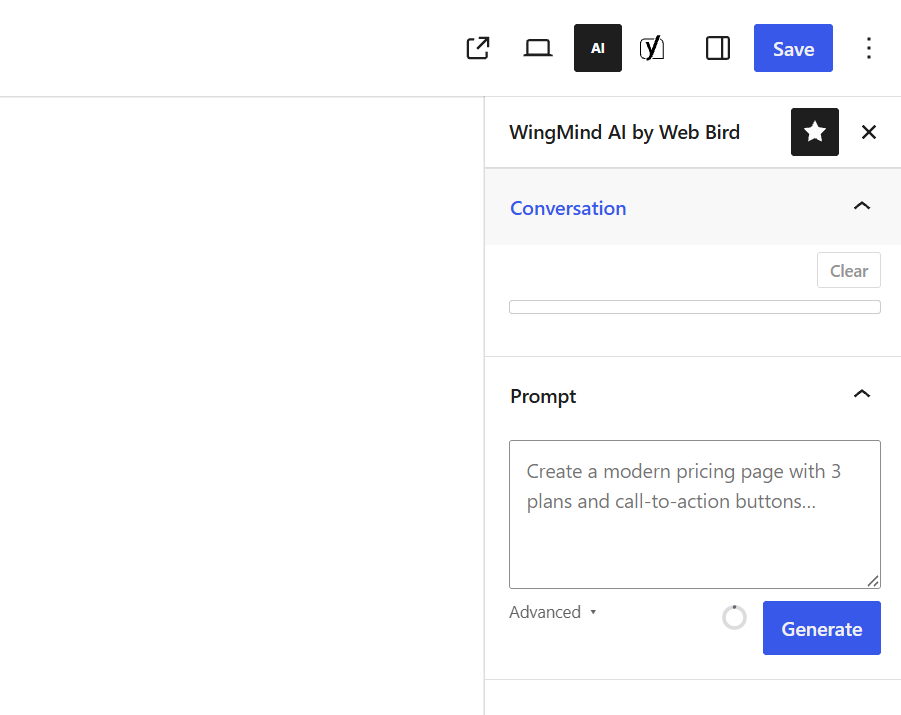Save the current page
Screen dimensions: 901x715
point(793,48)
